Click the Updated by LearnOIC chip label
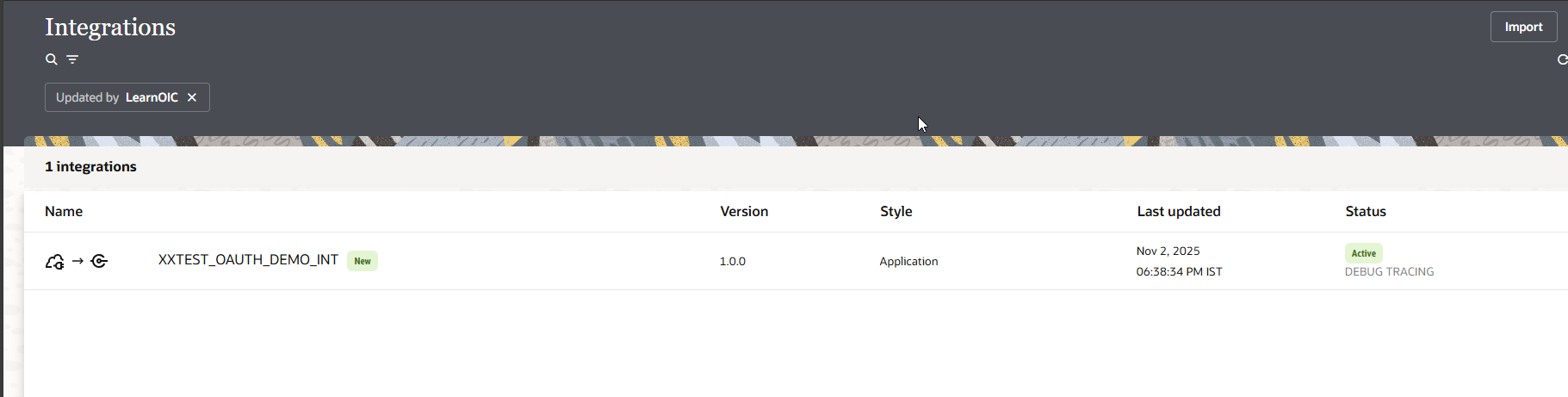 116,97
